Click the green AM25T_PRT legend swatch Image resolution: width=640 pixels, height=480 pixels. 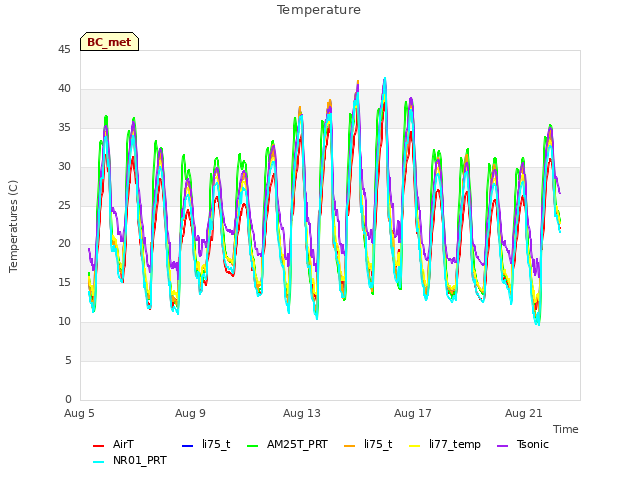(x=253, y=446)
